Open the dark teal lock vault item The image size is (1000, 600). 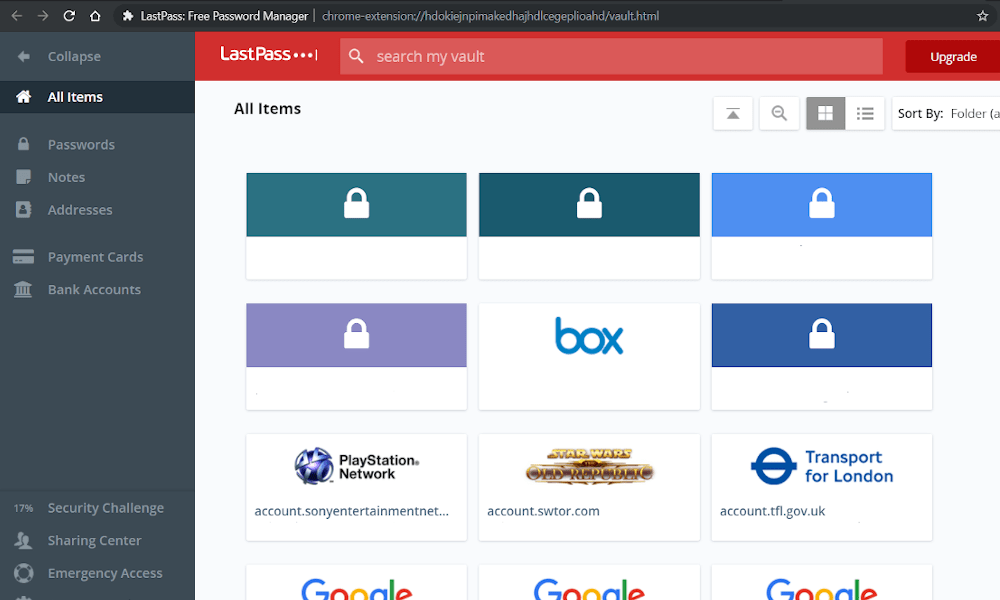pyautogui.click(x=589, y=226)
